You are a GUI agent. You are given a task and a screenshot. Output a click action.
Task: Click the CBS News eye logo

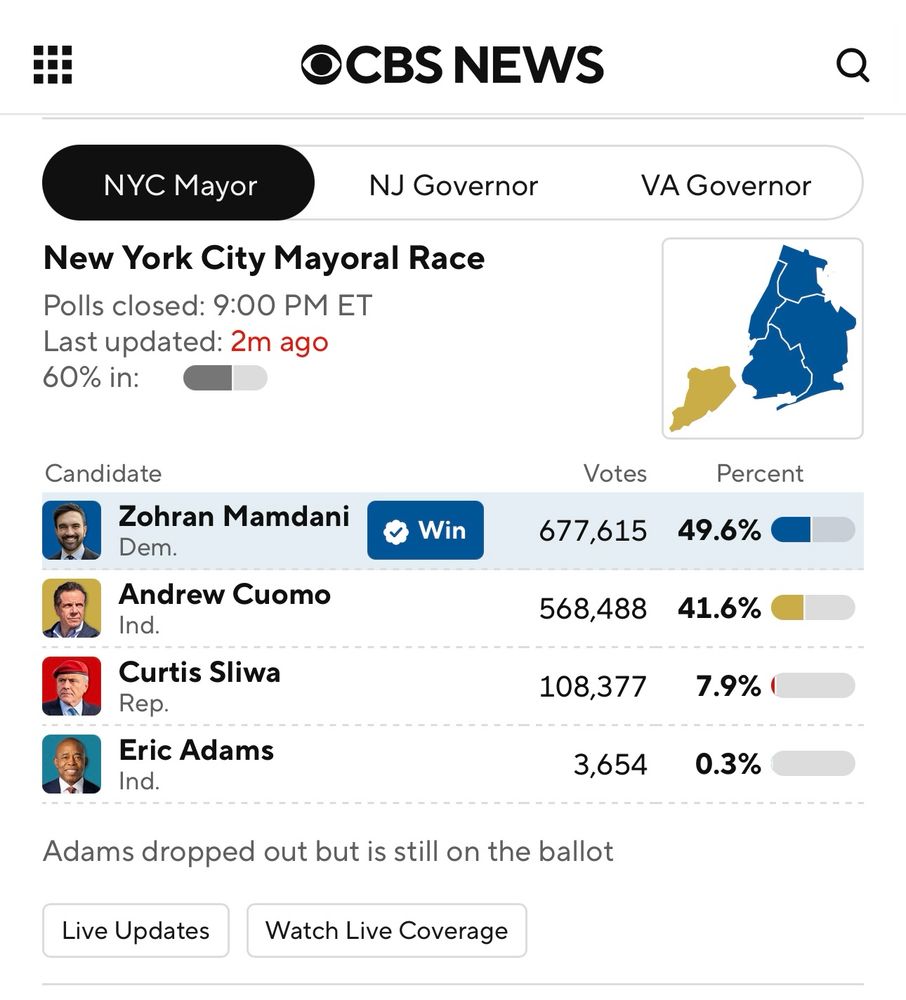click(322, 65)
